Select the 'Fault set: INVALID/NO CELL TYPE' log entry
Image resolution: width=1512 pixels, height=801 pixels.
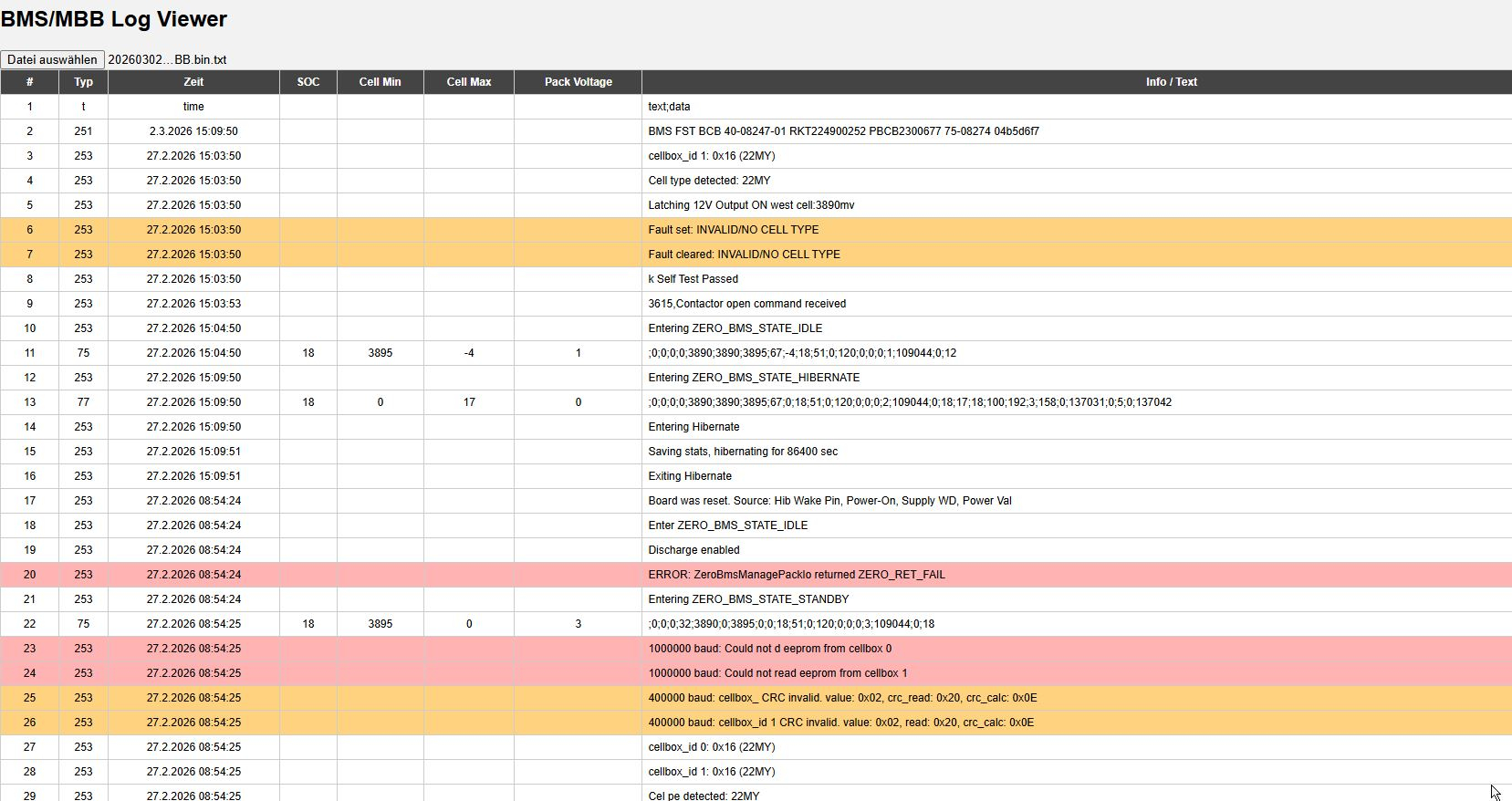pyautogui.click(x=733, y=230)
